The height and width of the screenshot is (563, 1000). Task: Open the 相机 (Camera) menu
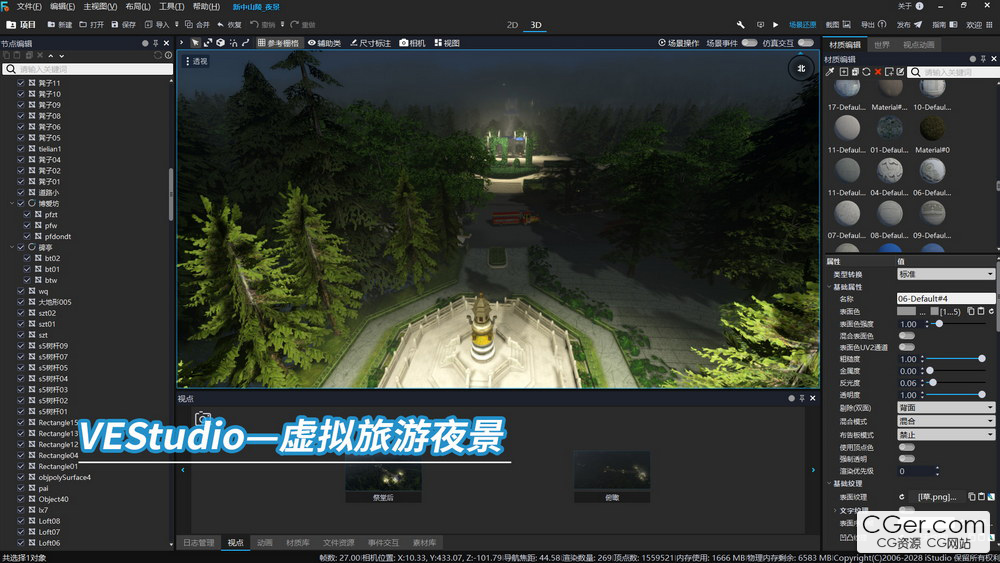412,43
